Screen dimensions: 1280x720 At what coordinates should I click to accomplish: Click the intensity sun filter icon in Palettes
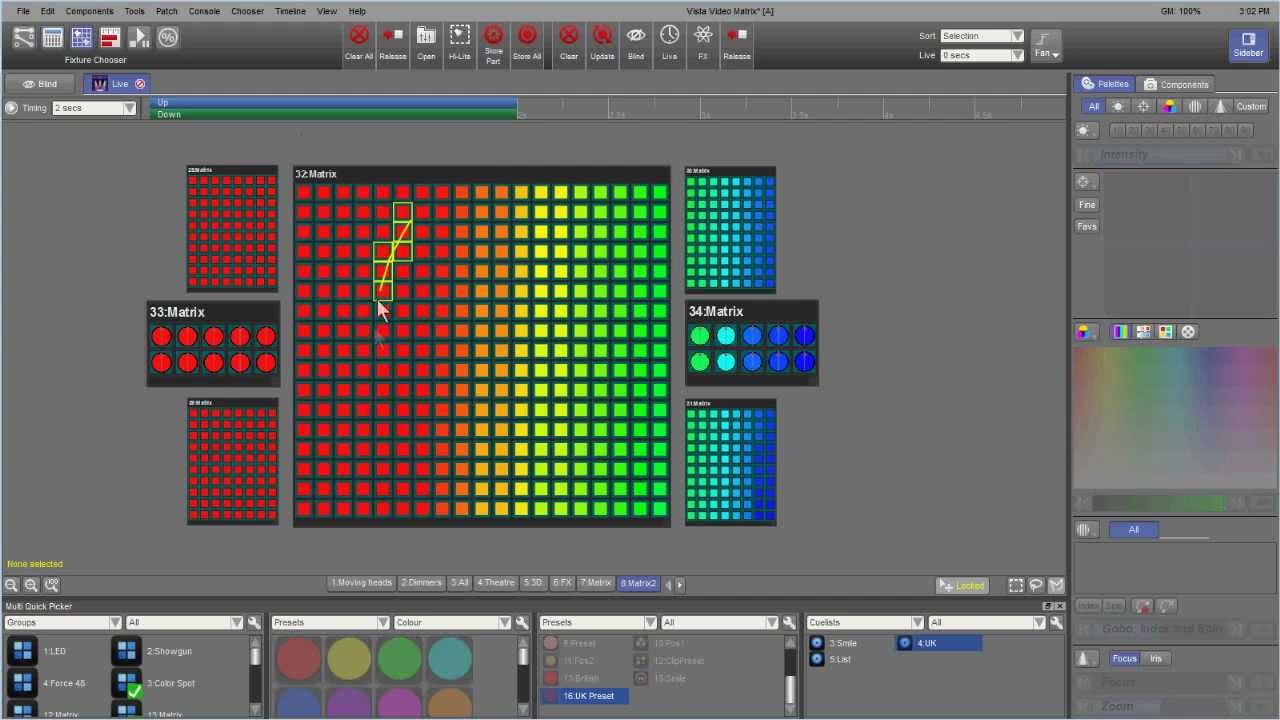pos(1118,106)
